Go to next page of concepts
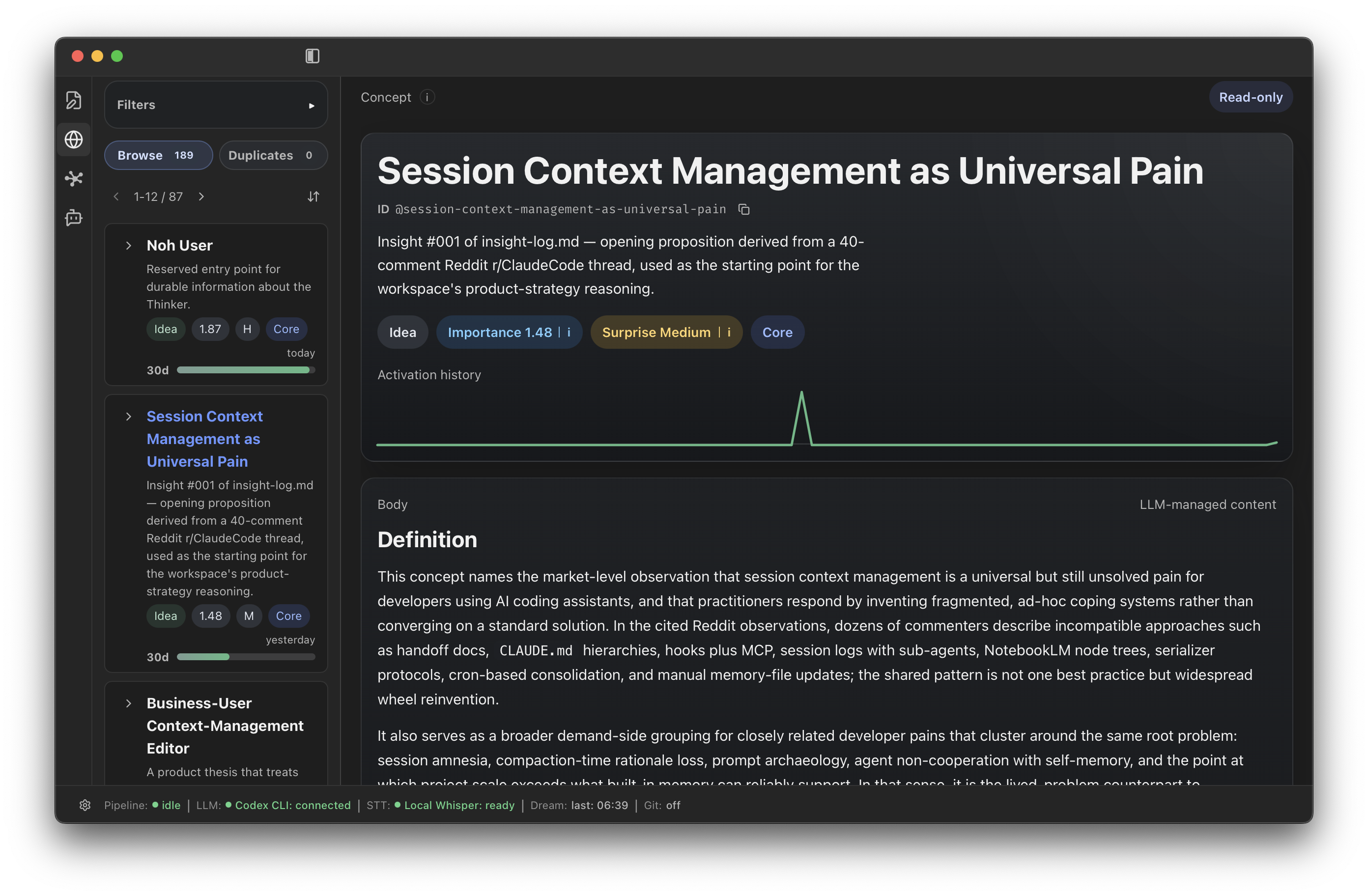 (201, 196)
